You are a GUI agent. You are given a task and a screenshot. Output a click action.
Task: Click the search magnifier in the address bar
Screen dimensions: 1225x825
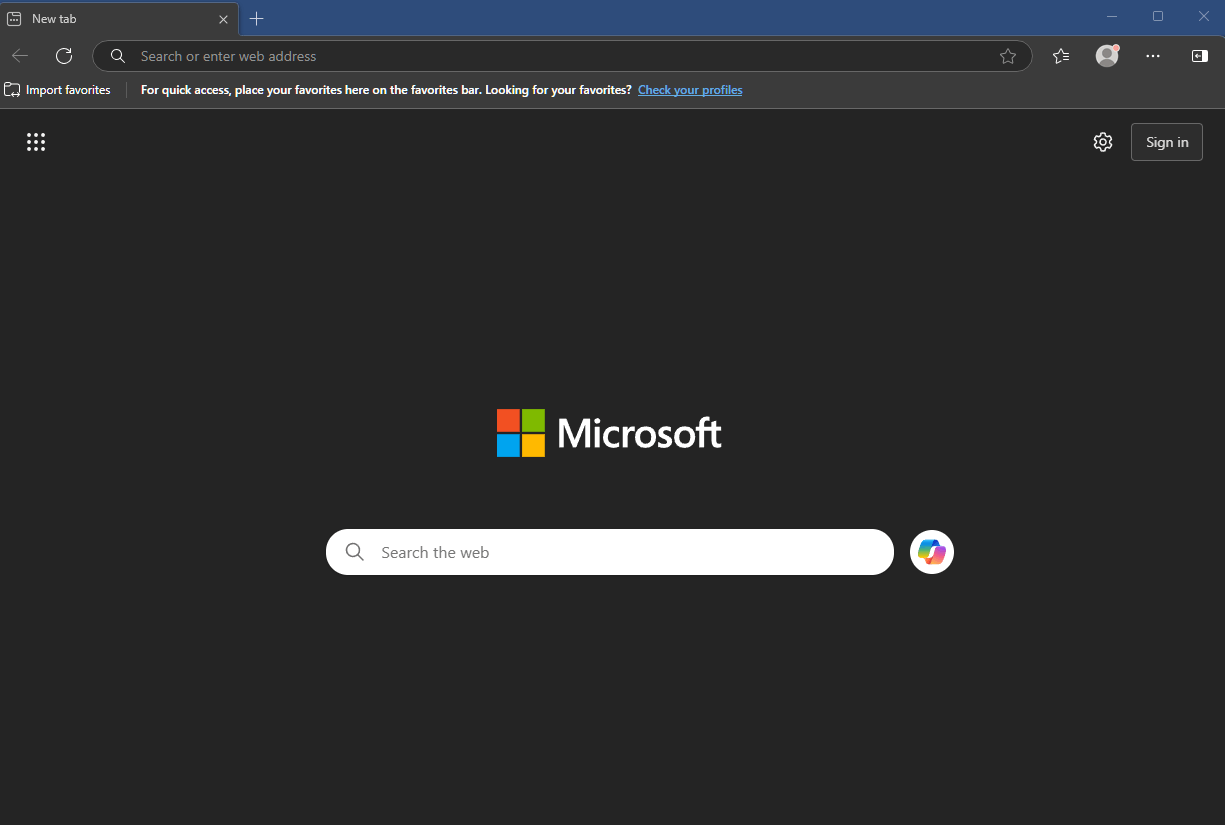[117, 56]
